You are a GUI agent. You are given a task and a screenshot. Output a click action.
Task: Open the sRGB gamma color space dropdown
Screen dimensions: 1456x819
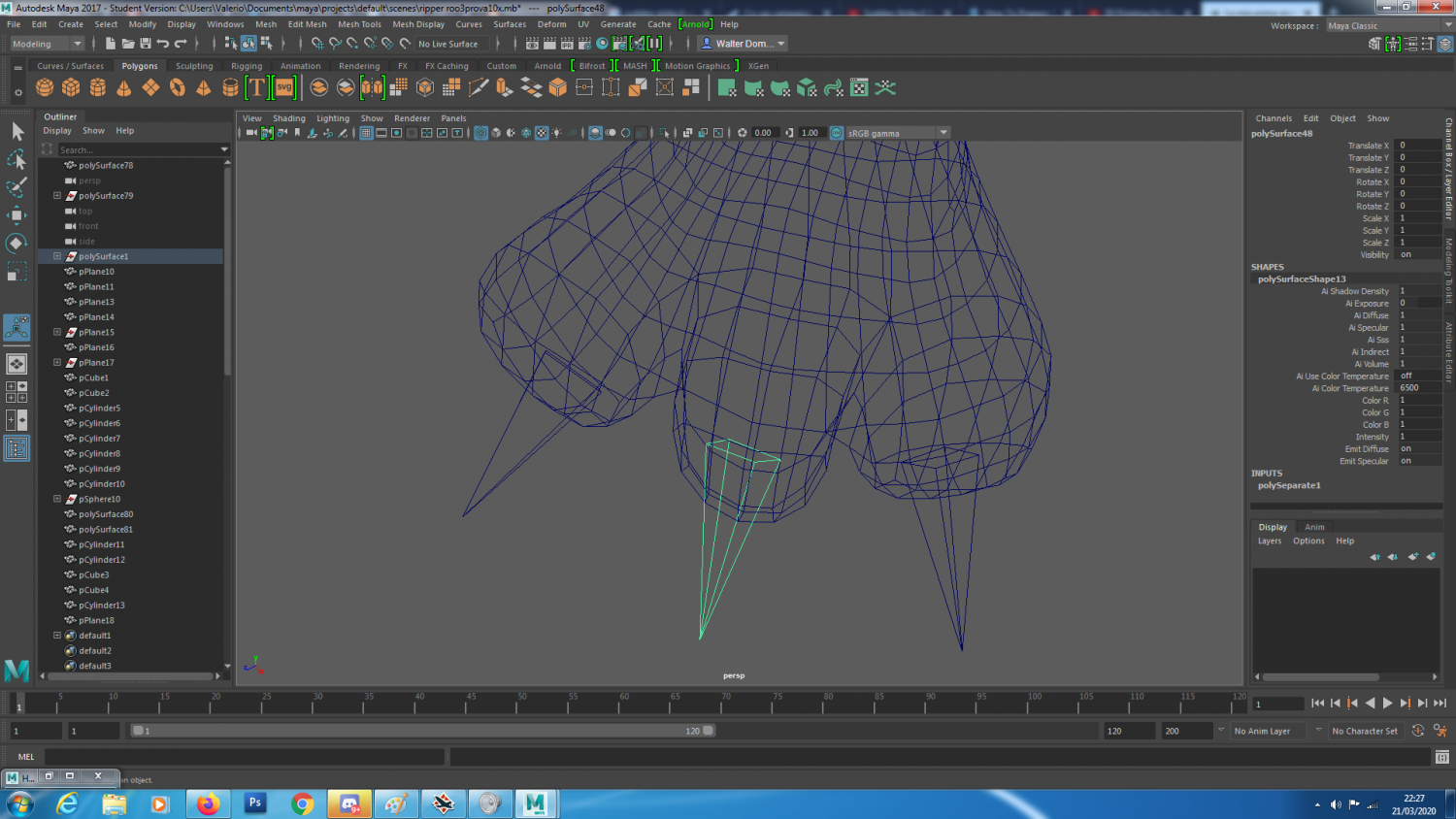pyautogui.click(x=943, y=133)
